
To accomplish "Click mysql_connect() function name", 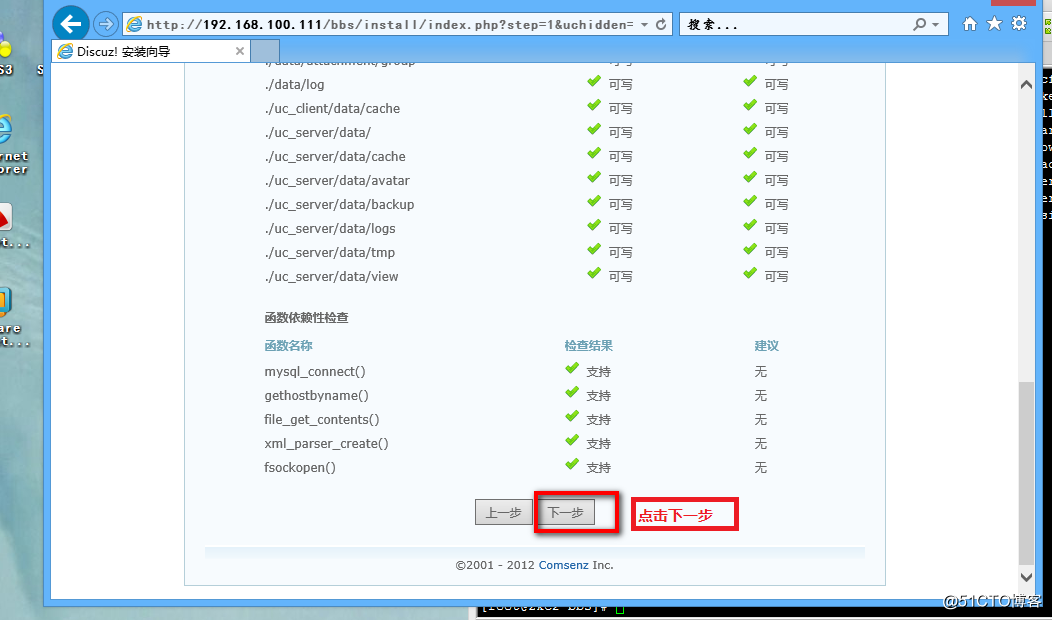I will [315, 372].
